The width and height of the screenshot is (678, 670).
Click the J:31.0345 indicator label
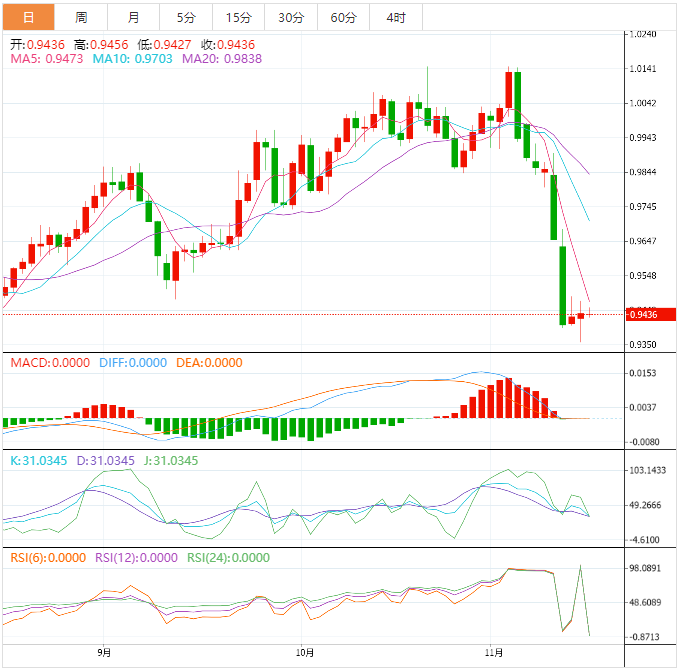click(171, 461)
